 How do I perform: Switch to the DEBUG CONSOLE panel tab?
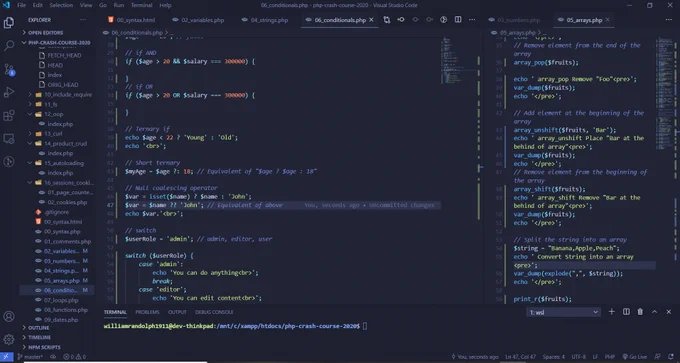point(214,312)
